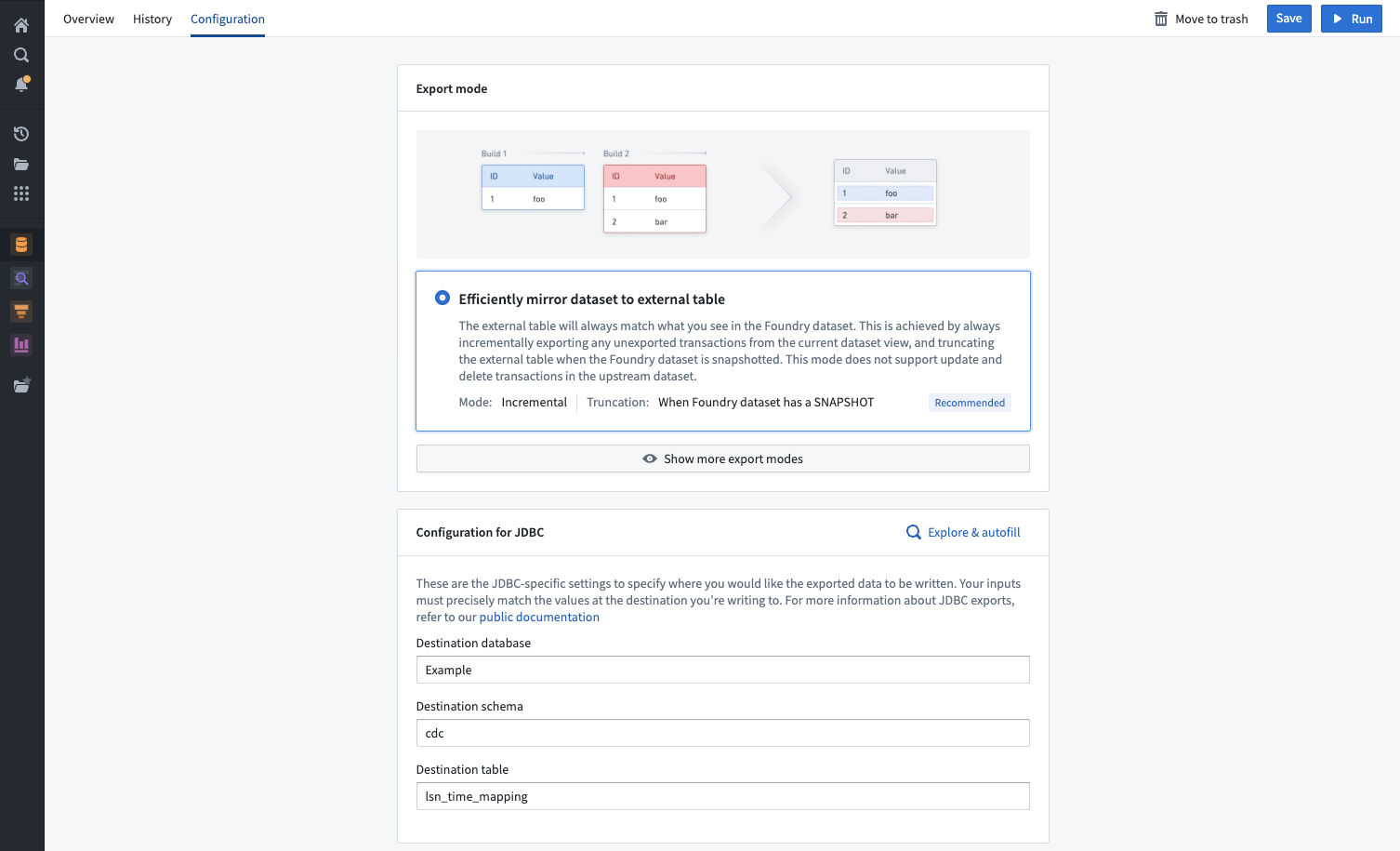Open the starred folder favorites icon
The width and height of the screenshot is (1400, 851).
pyautogui.click(x=21, y=385)
